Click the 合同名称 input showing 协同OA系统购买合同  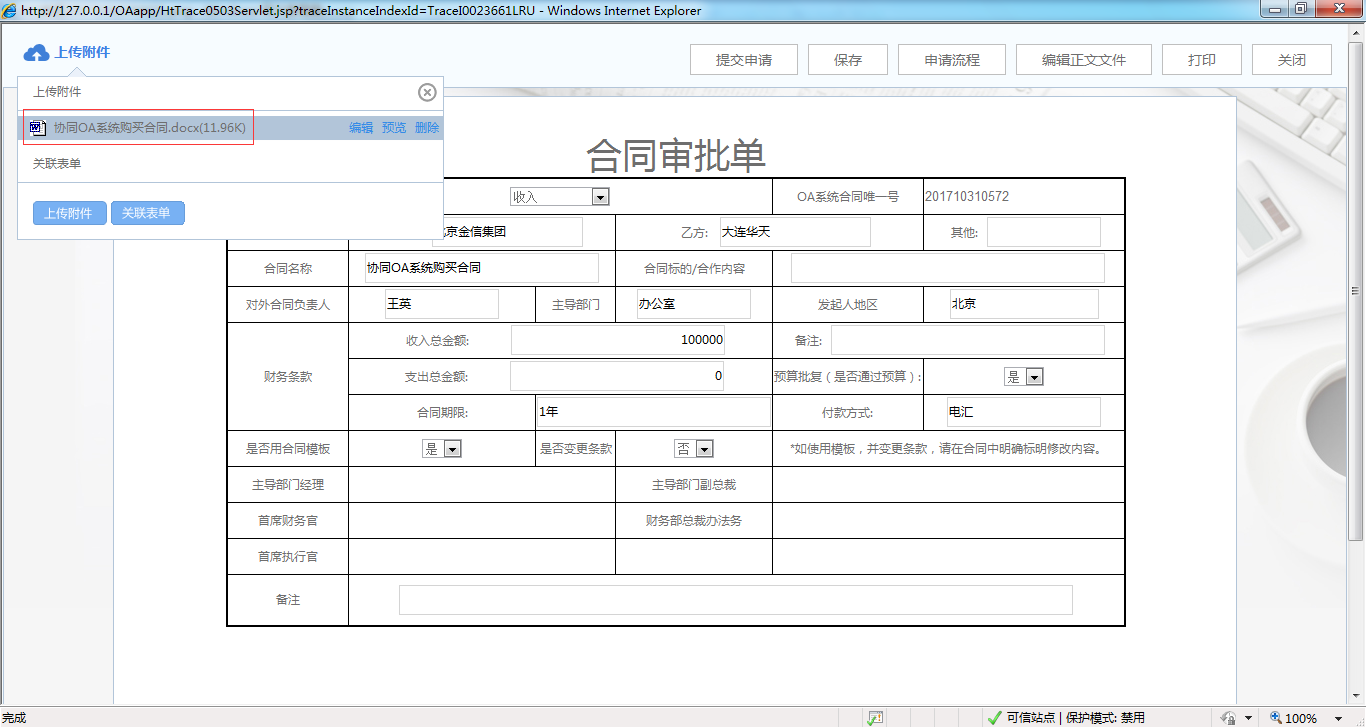pyautogui.click(x=480, y=268)
